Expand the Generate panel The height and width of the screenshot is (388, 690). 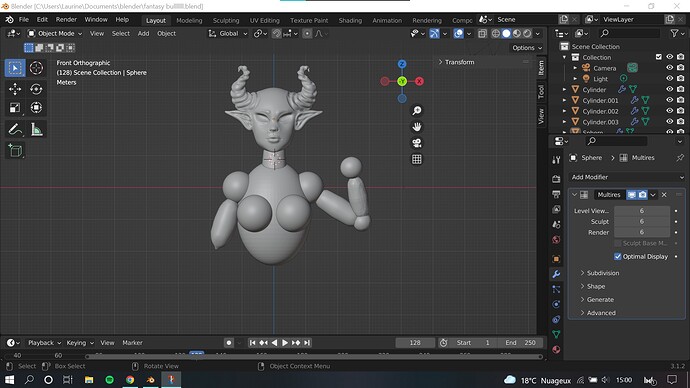coord(597,300)
